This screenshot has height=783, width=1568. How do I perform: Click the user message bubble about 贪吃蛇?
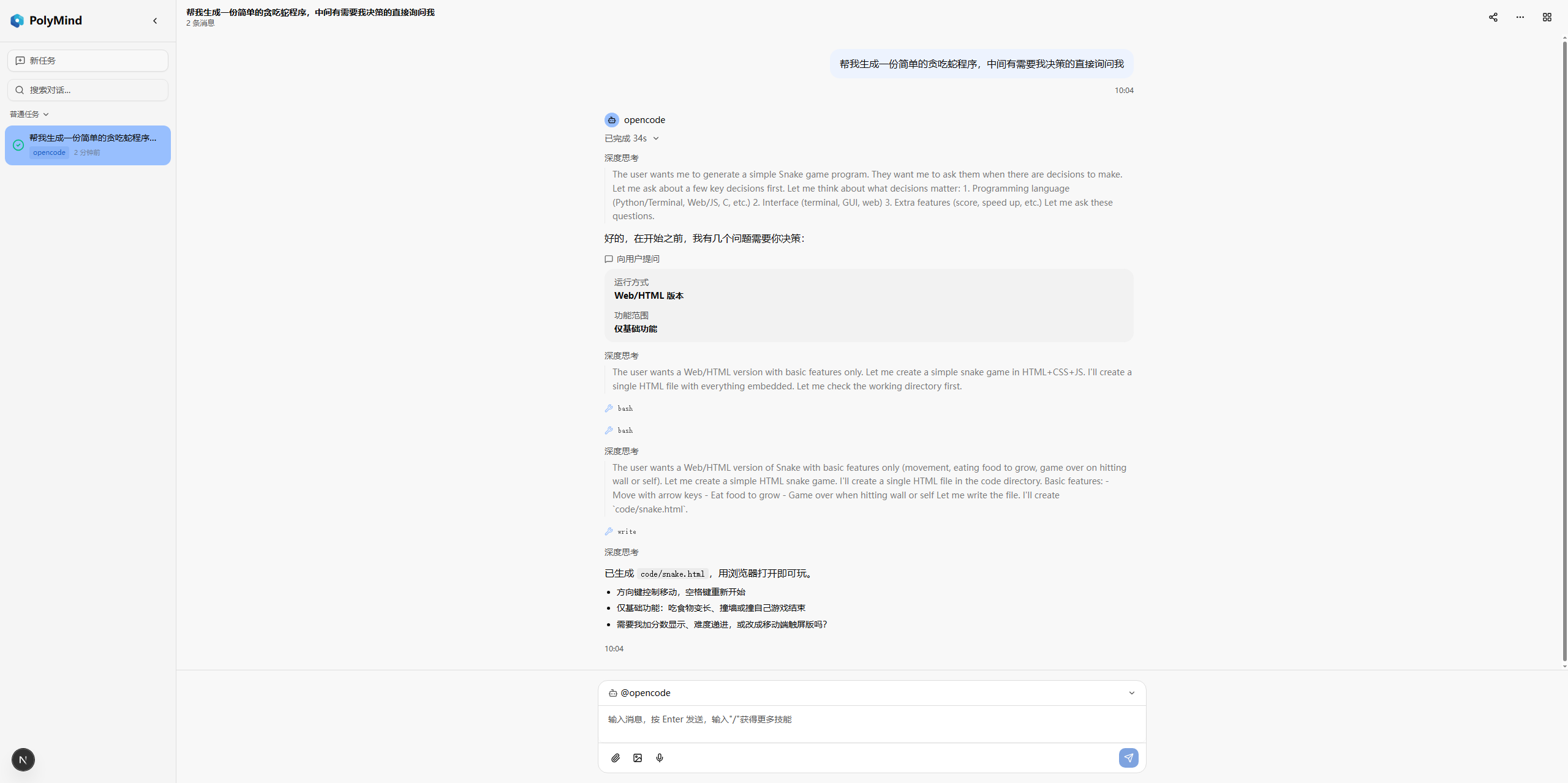point(981,64)
